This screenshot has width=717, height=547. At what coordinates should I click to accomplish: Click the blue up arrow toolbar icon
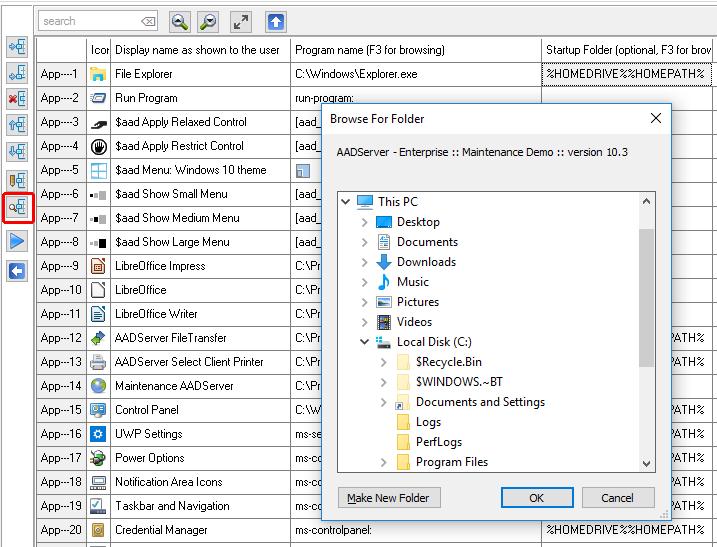(275, 21)
